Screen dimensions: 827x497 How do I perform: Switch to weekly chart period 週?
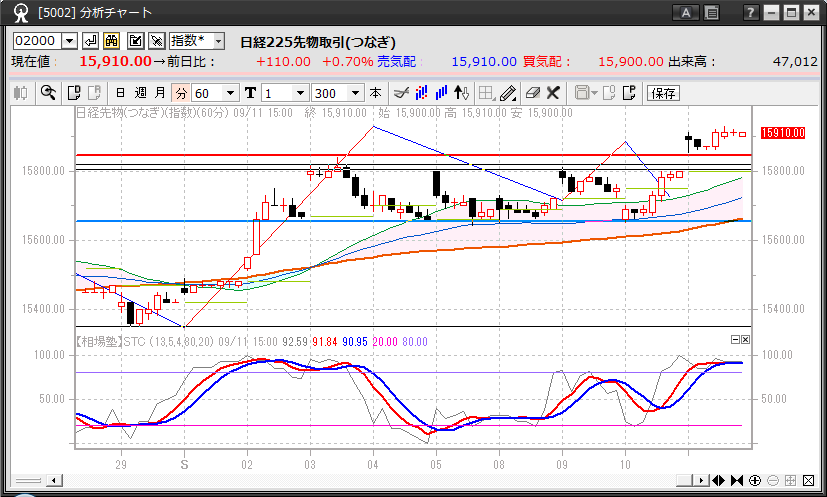140,93
